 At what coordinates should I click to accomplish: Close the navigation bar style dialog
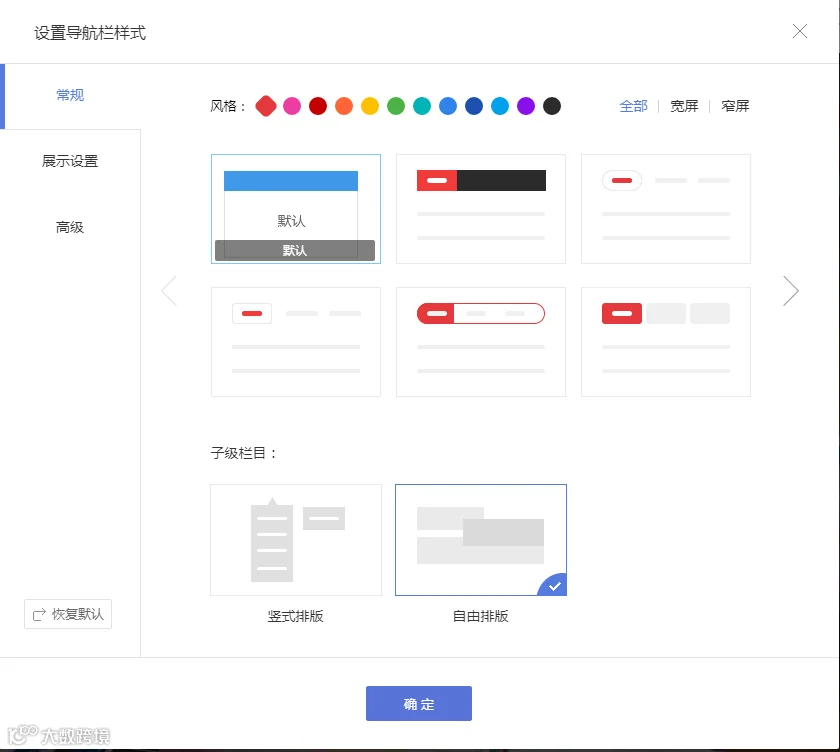tap(799, 32)
